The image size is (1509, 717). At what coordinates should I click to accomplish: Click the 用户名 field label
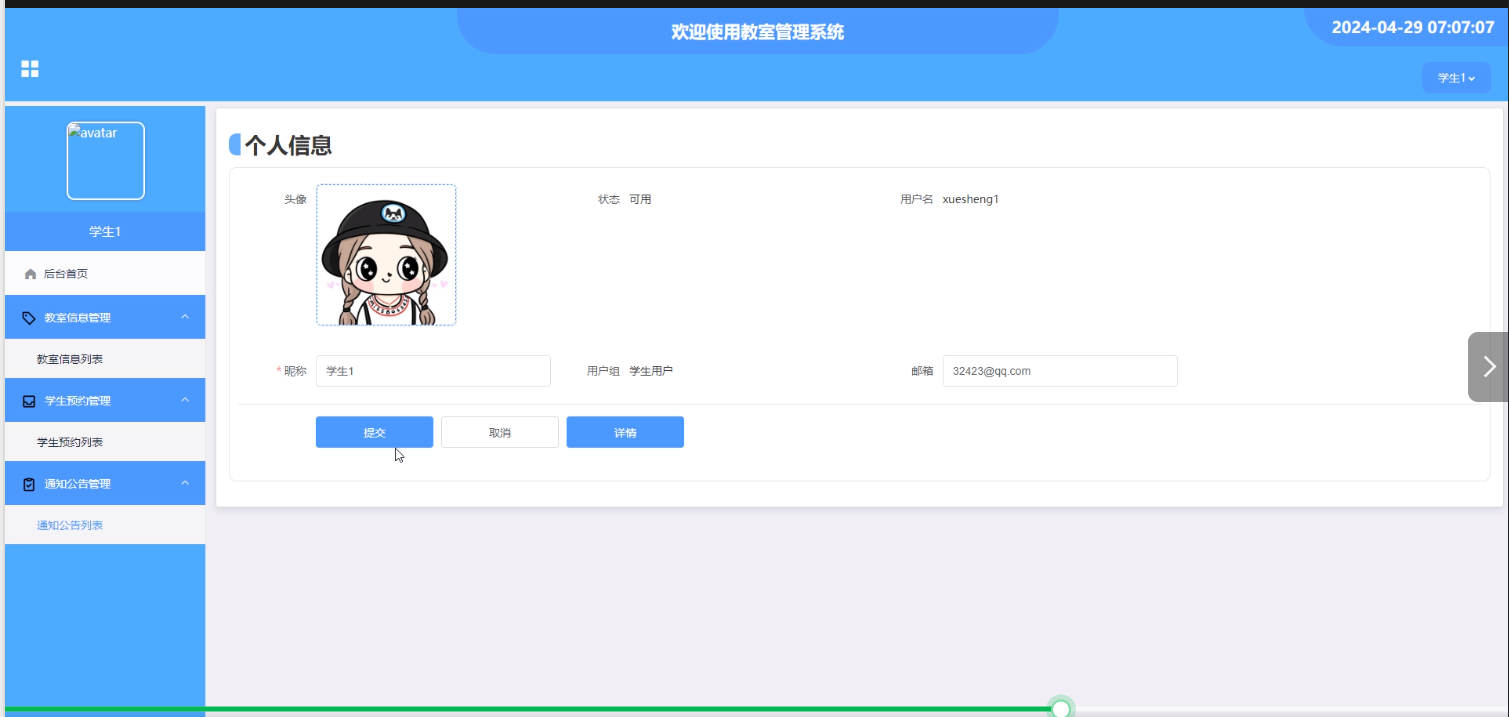[916, 199]
